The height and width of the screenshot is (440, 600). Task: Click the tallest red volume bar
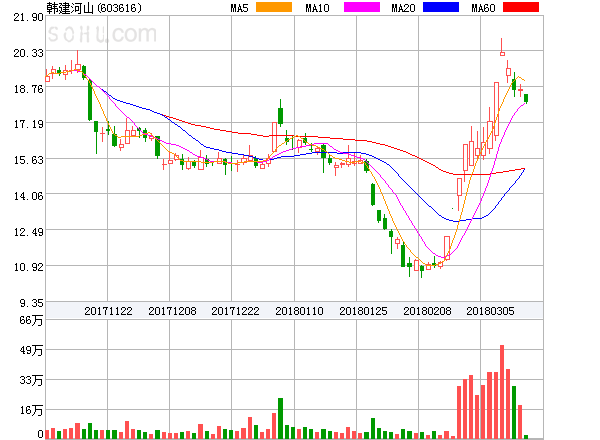click(502, 392)
